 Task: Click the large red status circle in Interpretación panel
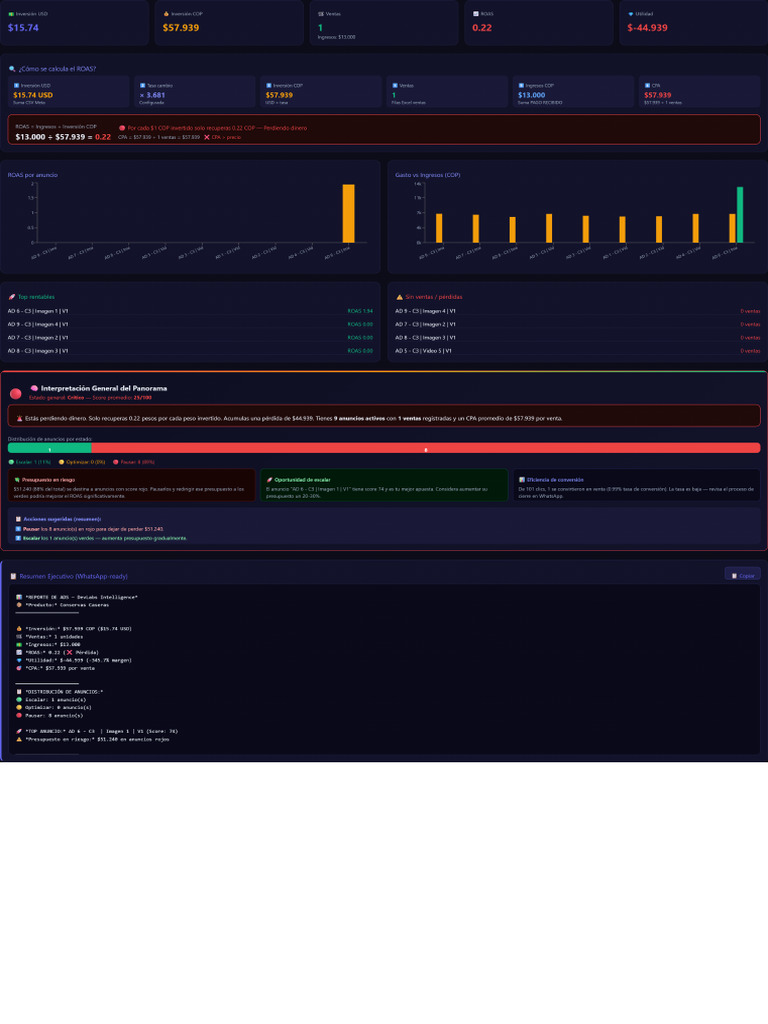point(16,393)
